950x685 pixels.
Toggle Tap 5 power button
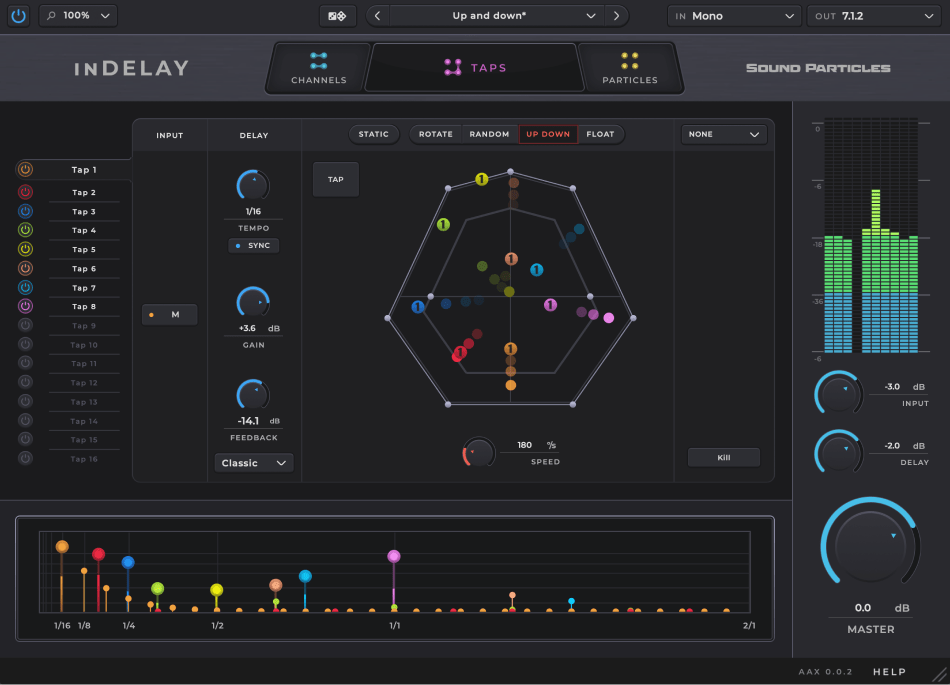[x=25, y=249]
